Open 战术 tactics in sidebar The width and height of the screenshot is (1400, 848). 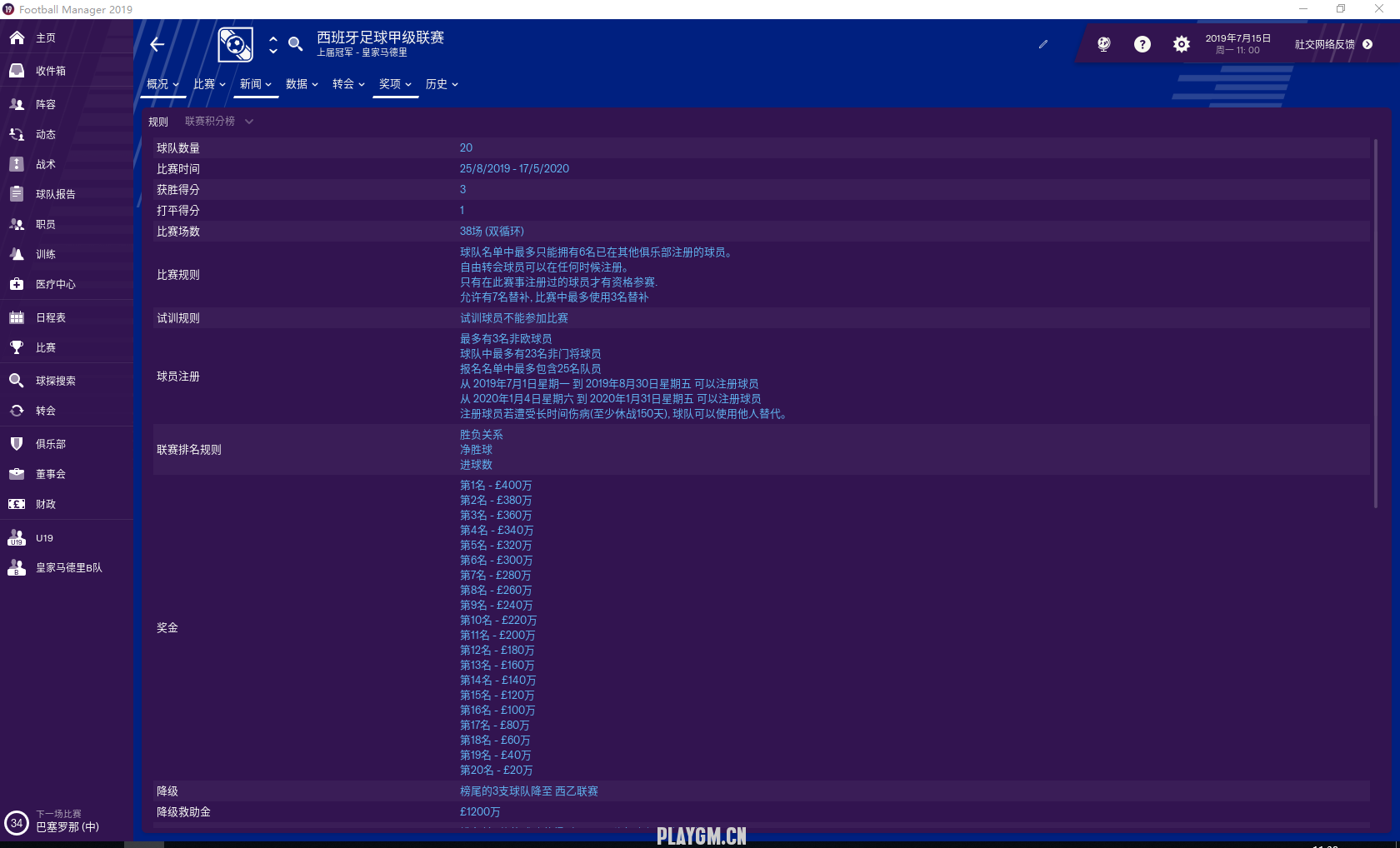pyautogui.click(x=45, y=165)
